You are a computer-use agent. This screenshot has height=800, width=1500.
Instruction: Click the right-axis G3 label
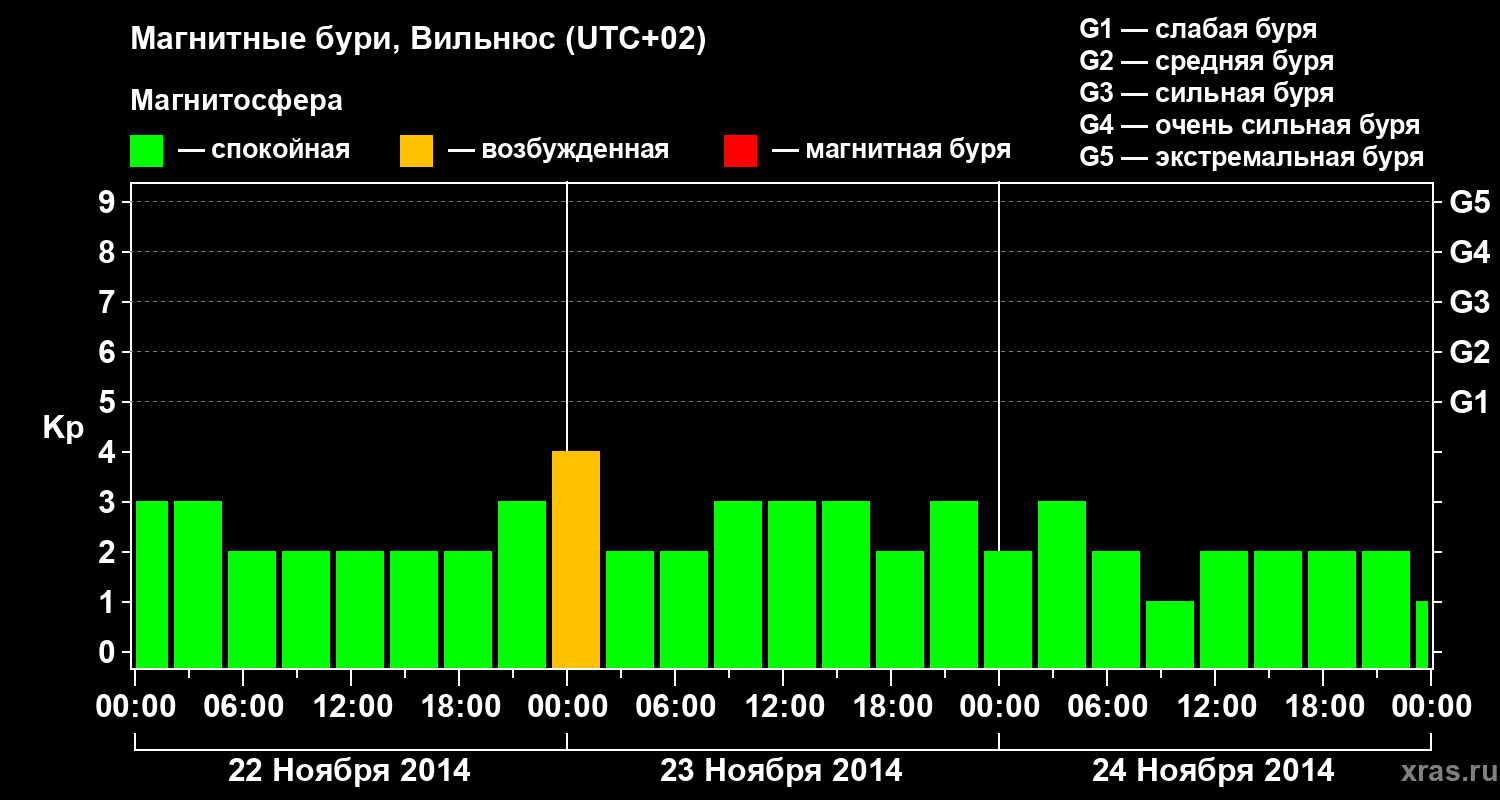[1469, 303]
